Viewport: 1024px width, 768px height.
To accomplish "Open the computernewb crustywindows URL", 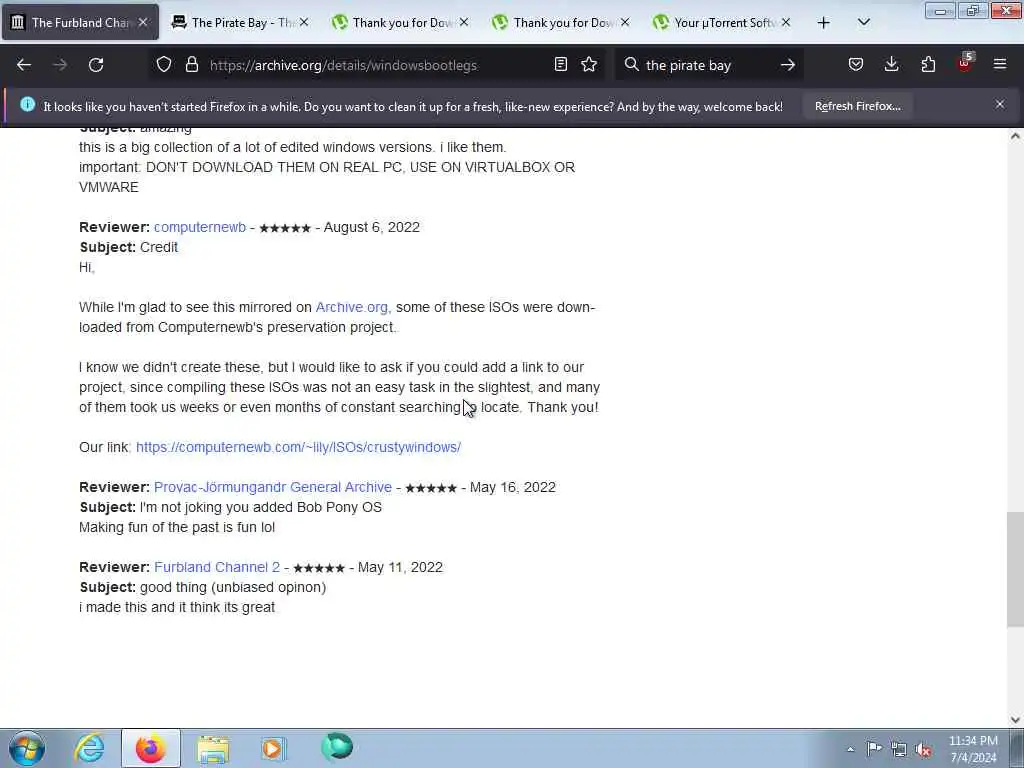I will (298, 447).
